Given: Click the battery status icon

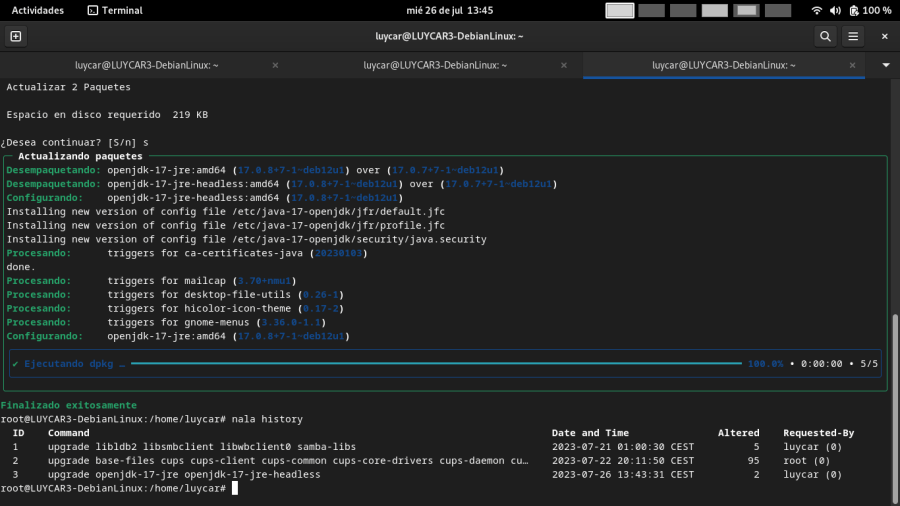Looking at the screenshot, I should [x=852, y=10].
